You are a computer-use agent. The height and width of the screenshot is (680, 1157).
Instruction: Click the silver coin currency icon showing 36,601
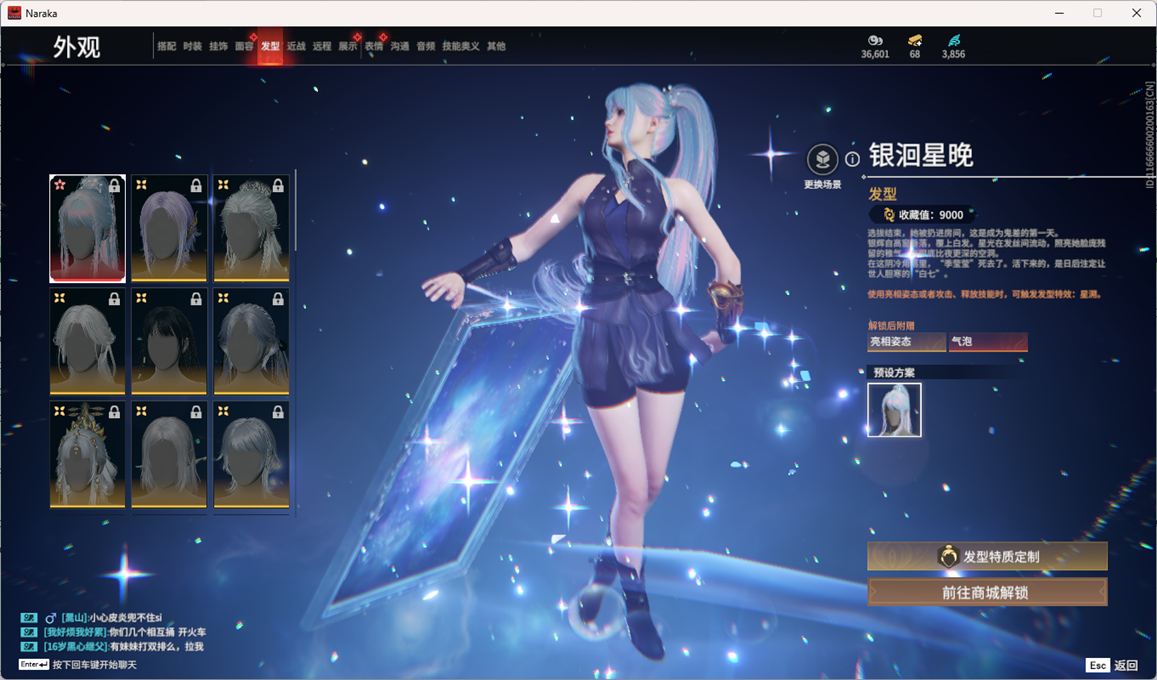[875, 40]
